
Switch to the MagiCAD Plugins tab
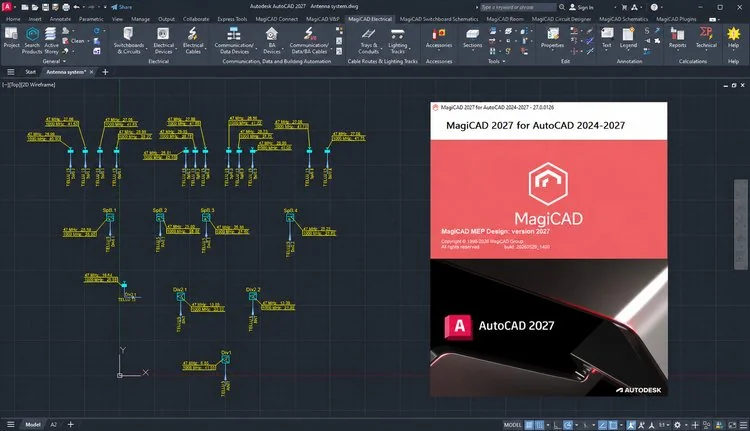point(676,19)
